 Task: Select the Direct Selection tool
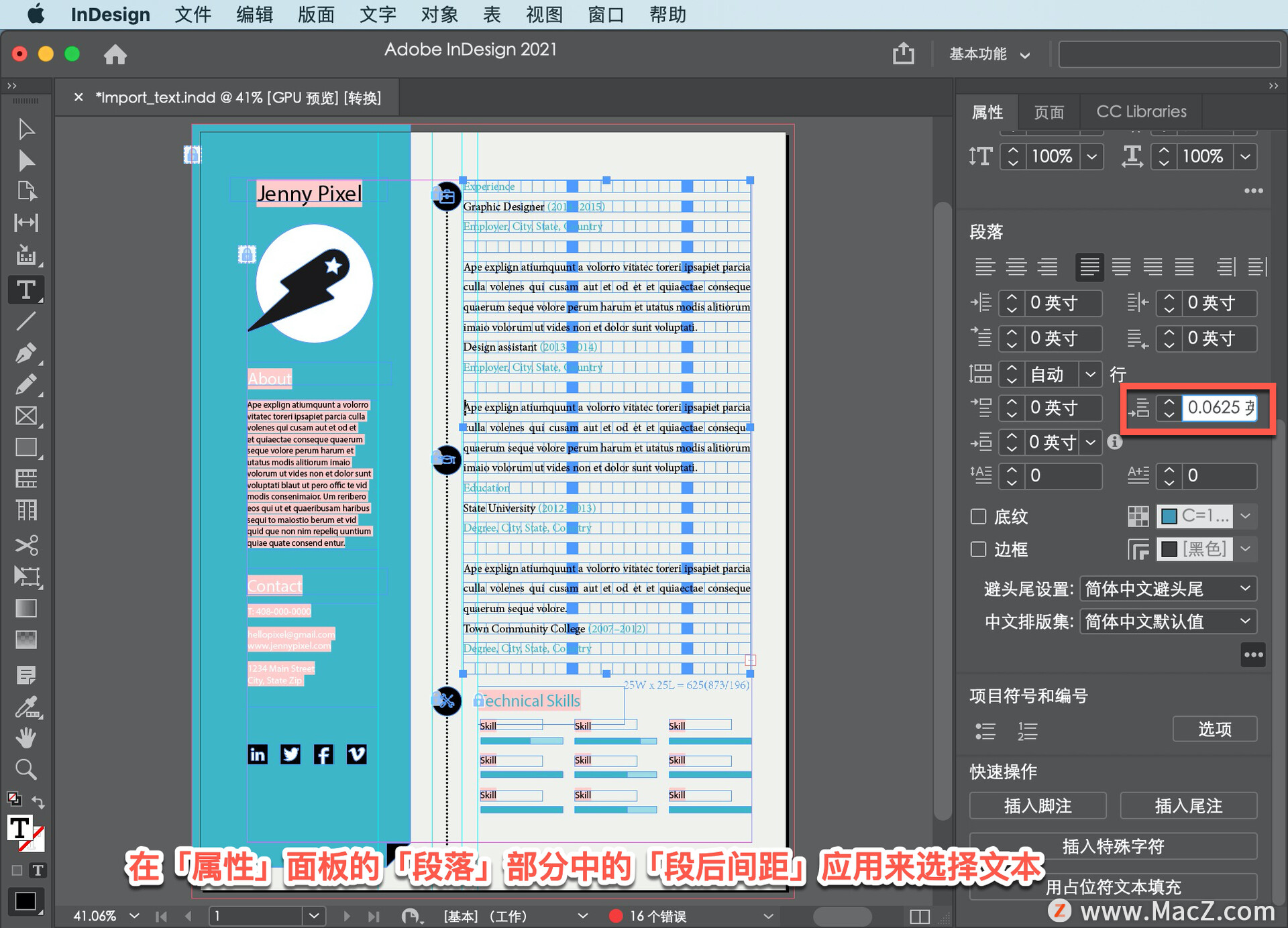25,161
